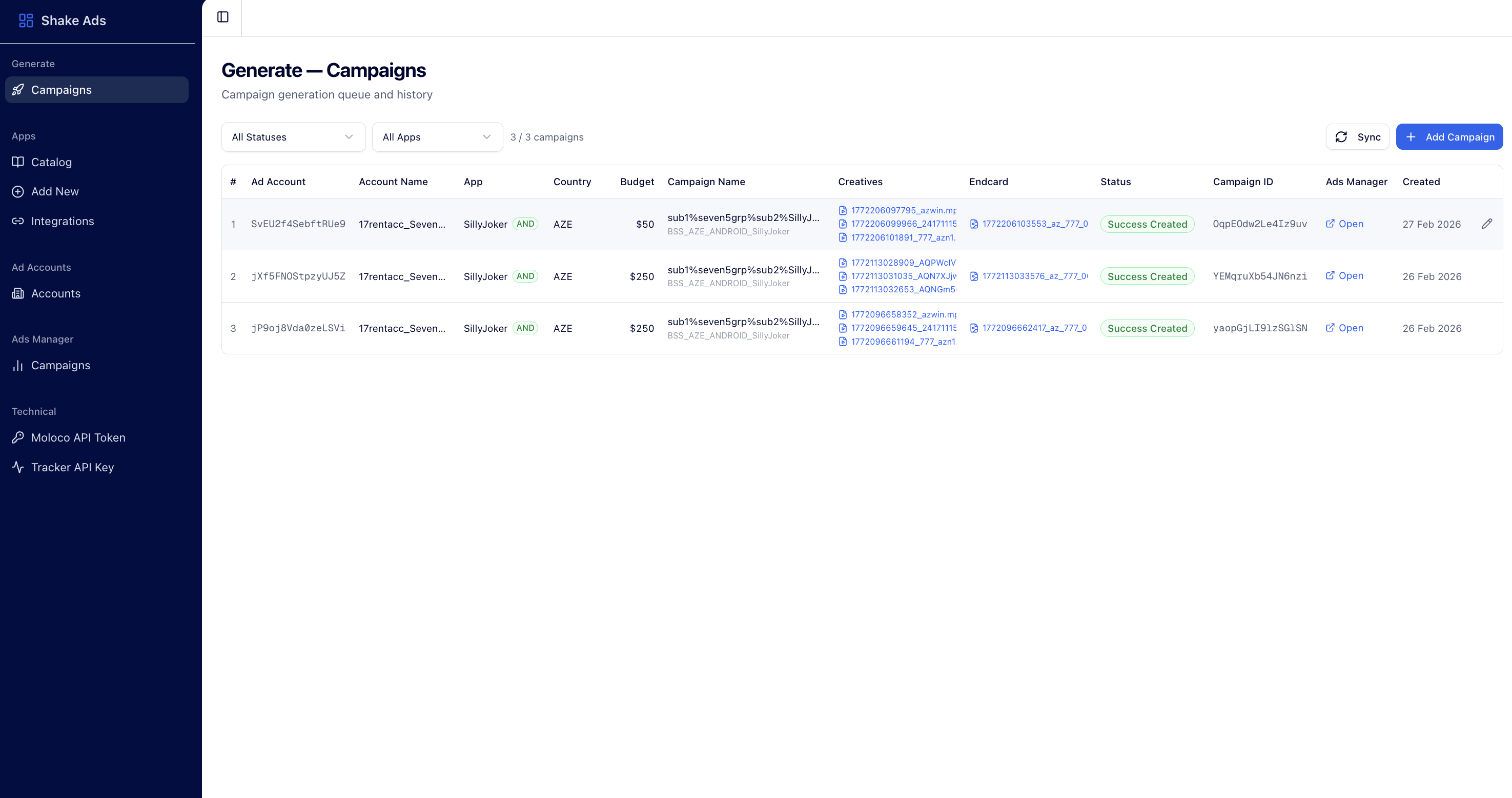Click the Success Created badge in row 3

click(1147, 328)
